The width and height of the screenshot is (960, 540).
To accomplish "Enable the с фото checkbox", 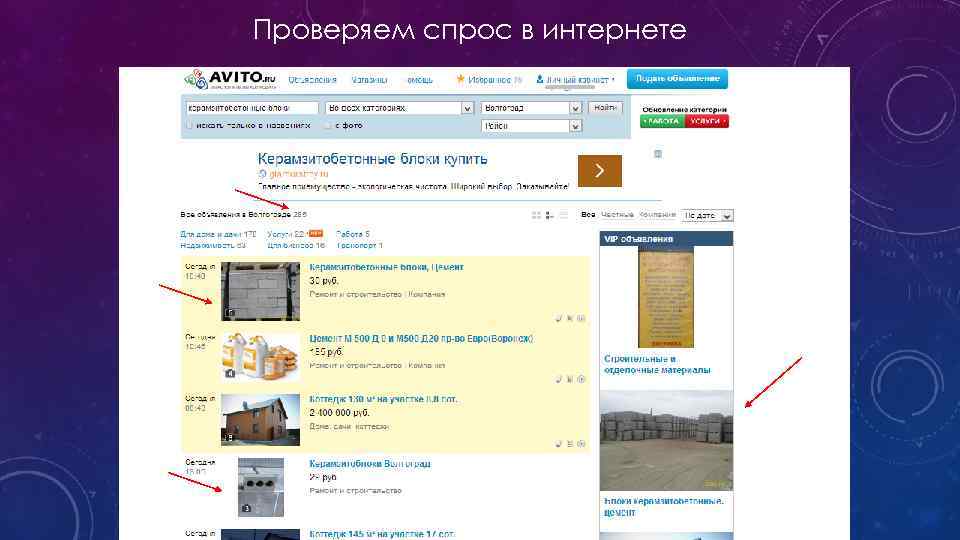I will pyautogui.click(x=328, y=126).
